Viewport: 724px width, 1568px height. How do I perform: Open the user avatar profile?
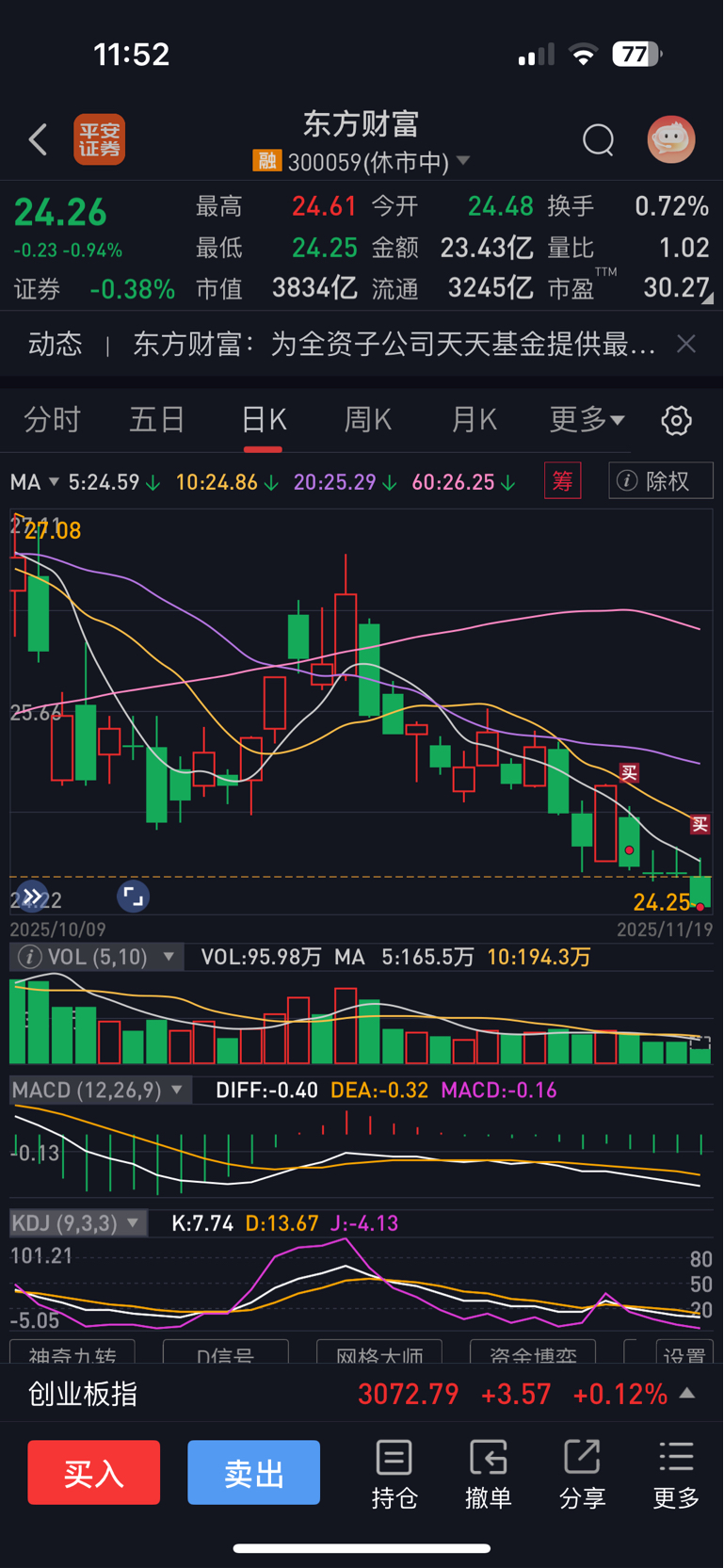coord(671,139)
